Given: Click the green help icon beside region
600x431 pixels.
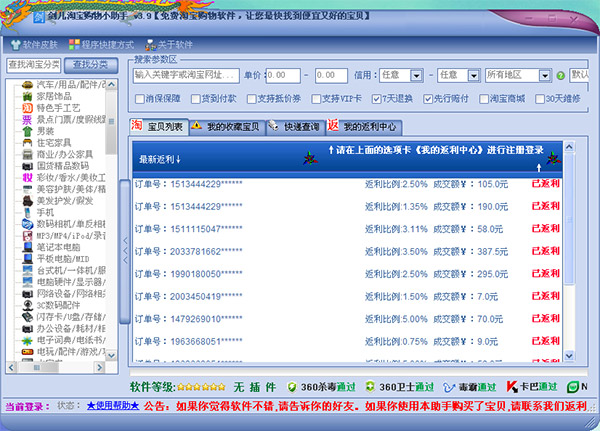Looking at the screenshot, I should 561,76.
